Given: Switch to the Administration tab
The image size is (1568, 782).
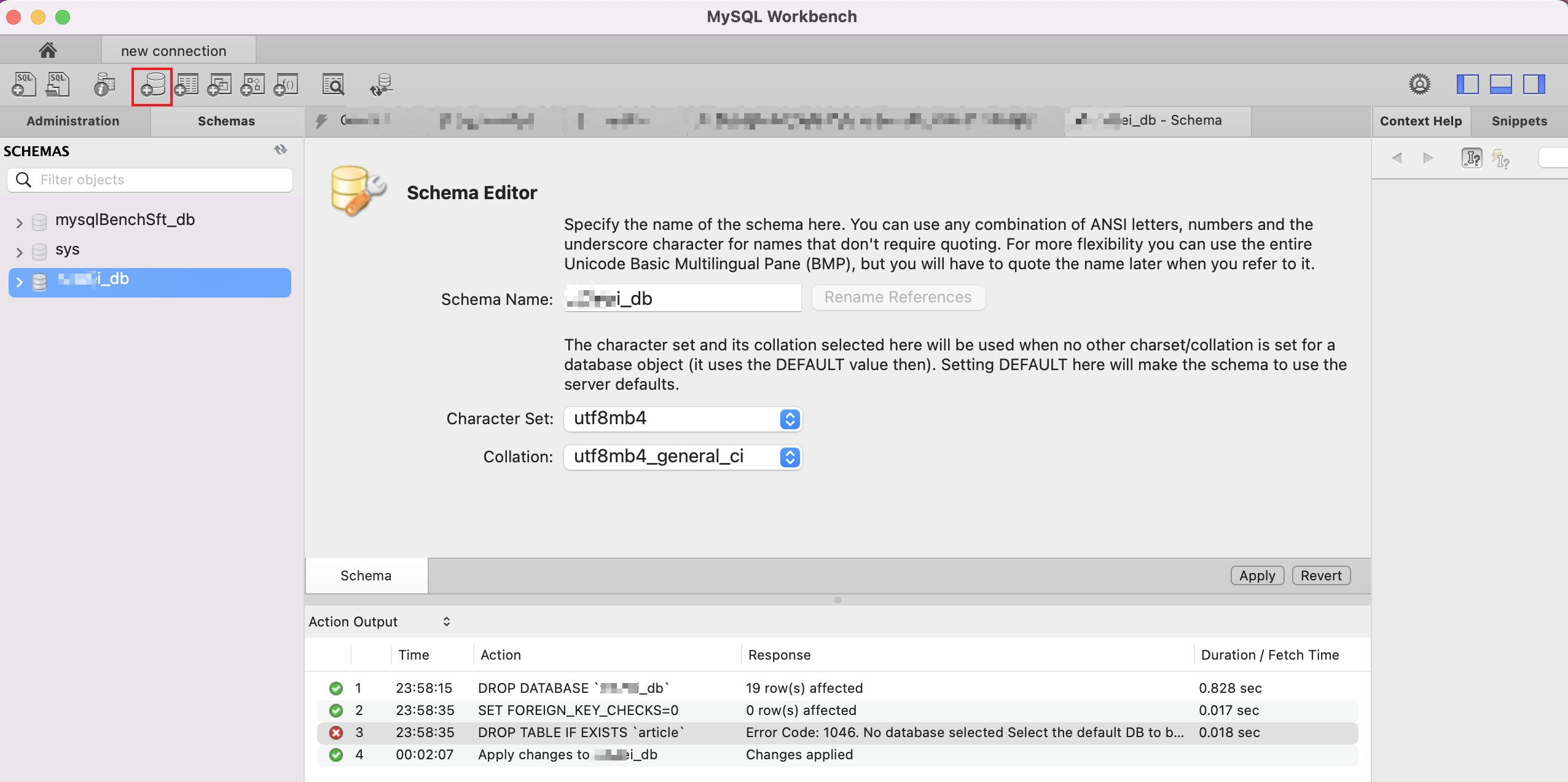Looking at the screenshot, I should tap(73, 120).
